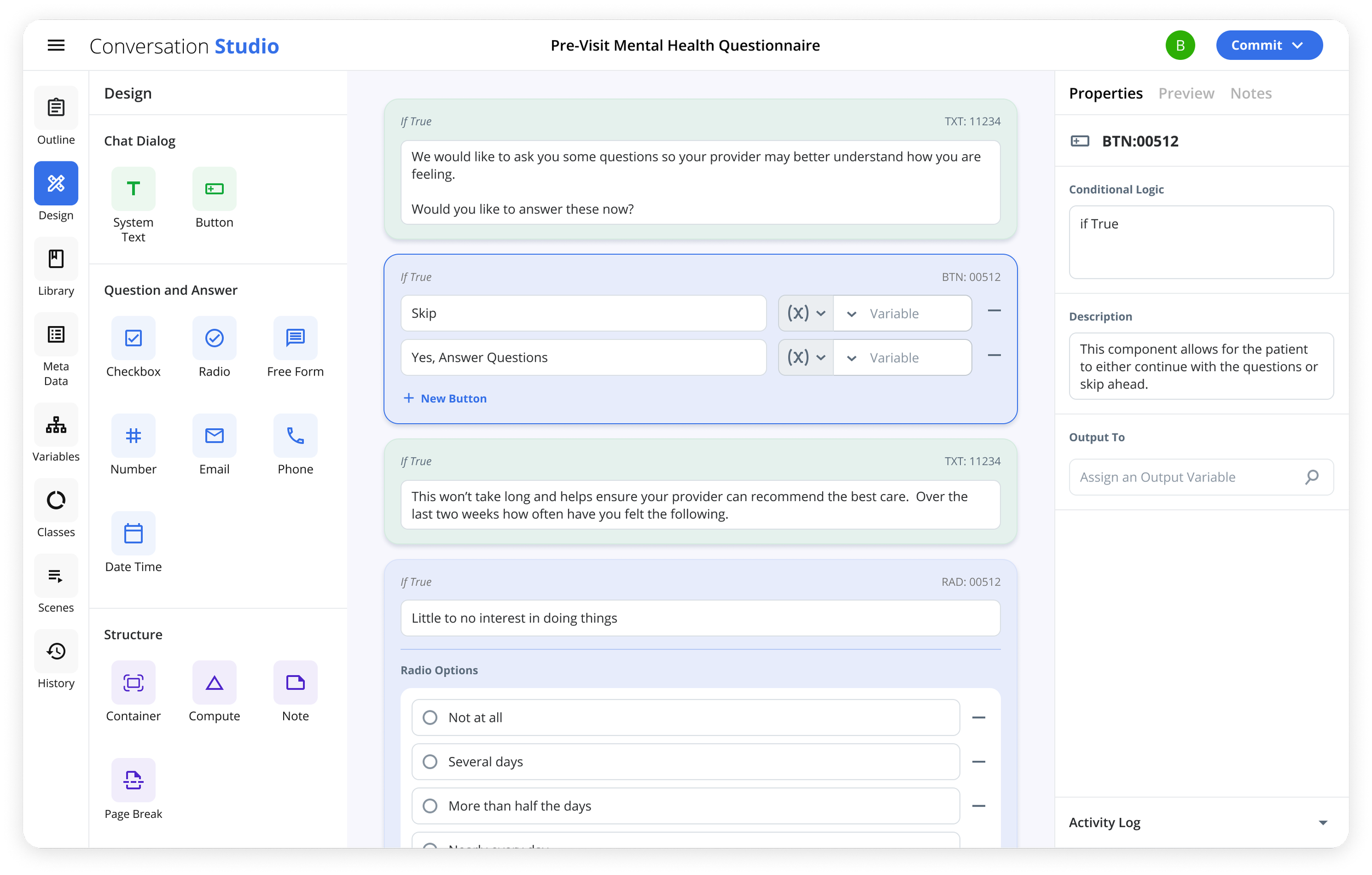The height and width of the screenshot is (875, 1372).
Task: Open Variable dropdown for 'Yes, Answer Questions'
Action: pyautogui.click(x=902, y=357)
